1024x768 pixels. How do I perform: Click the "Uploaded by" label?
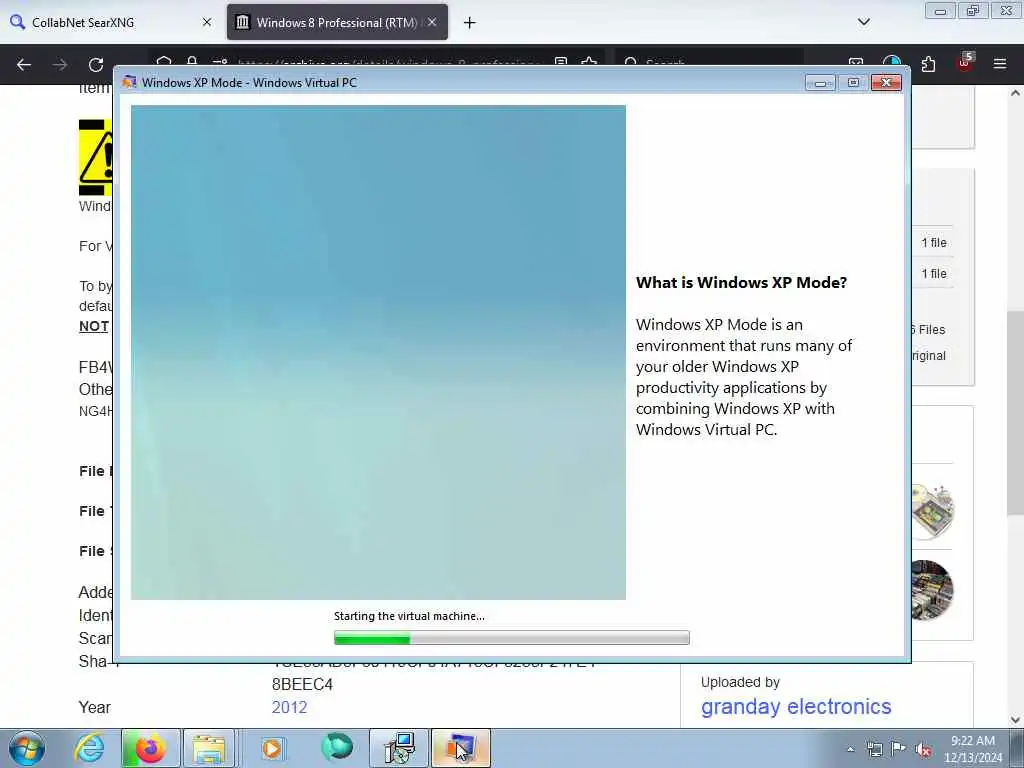pyautogui.click(x=741, y=682)
